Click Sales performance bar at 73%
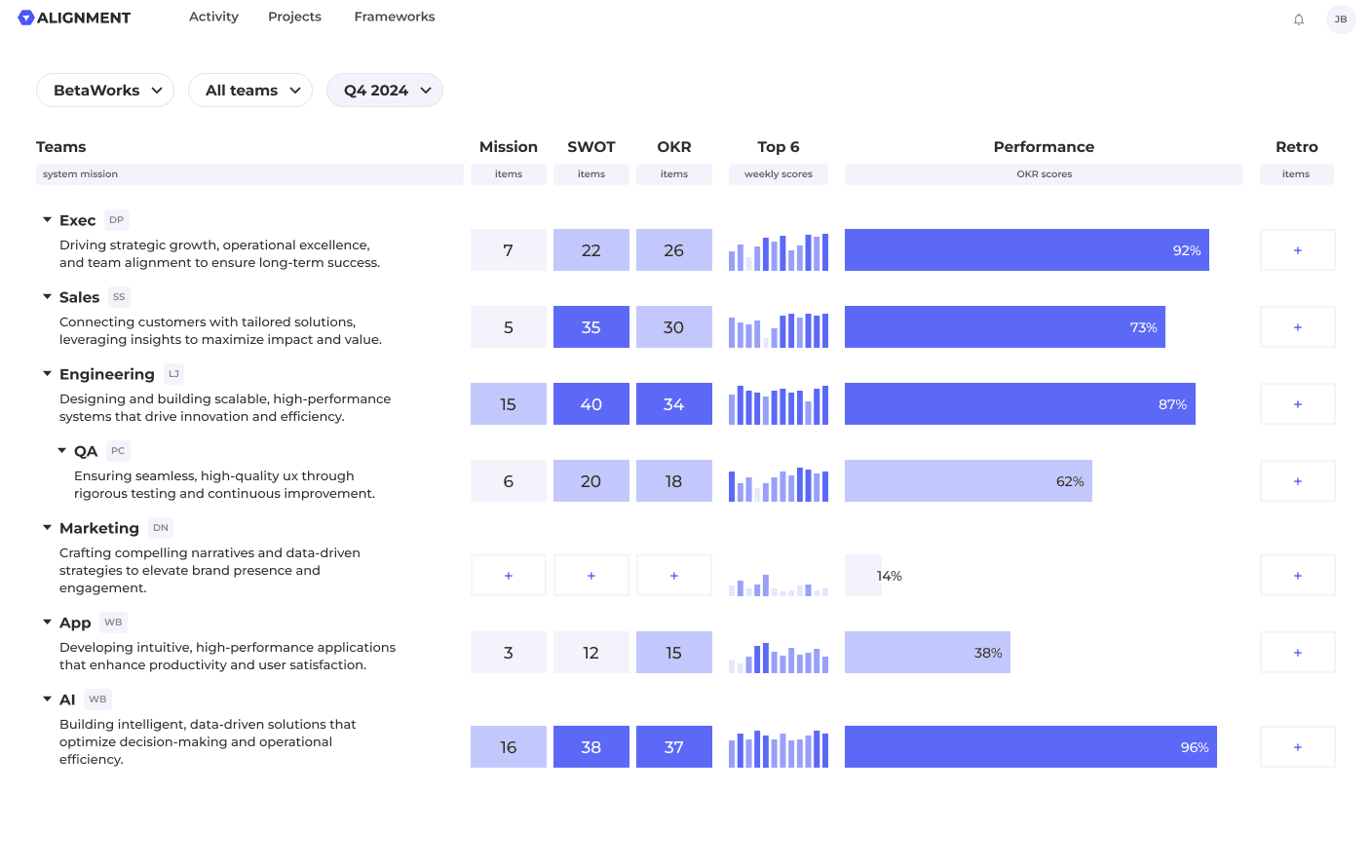This screenshot has height=868, width=1372. (x=1005, y=327)
